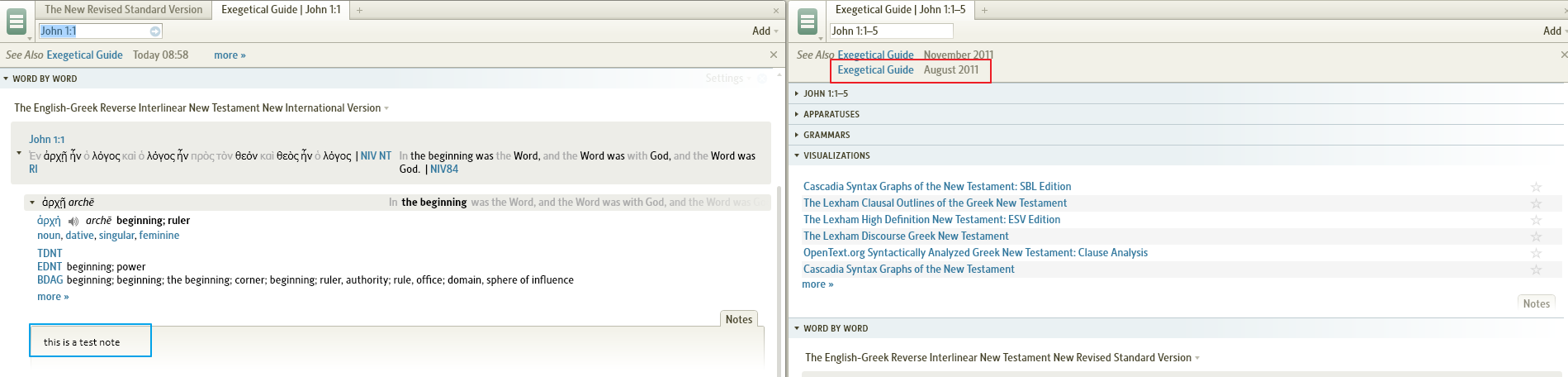
Task: Click Greek lemma ἀρχή link
Action: pos(49,221)
